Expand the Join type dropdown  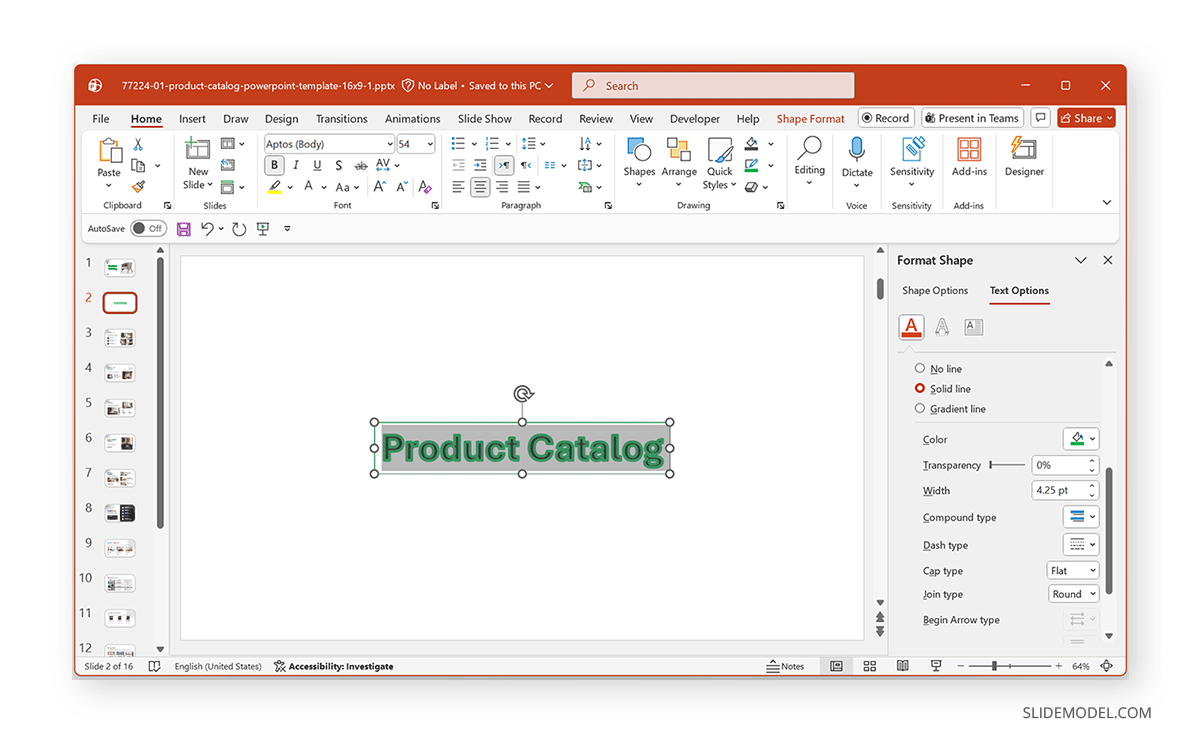coord(1073,594)
